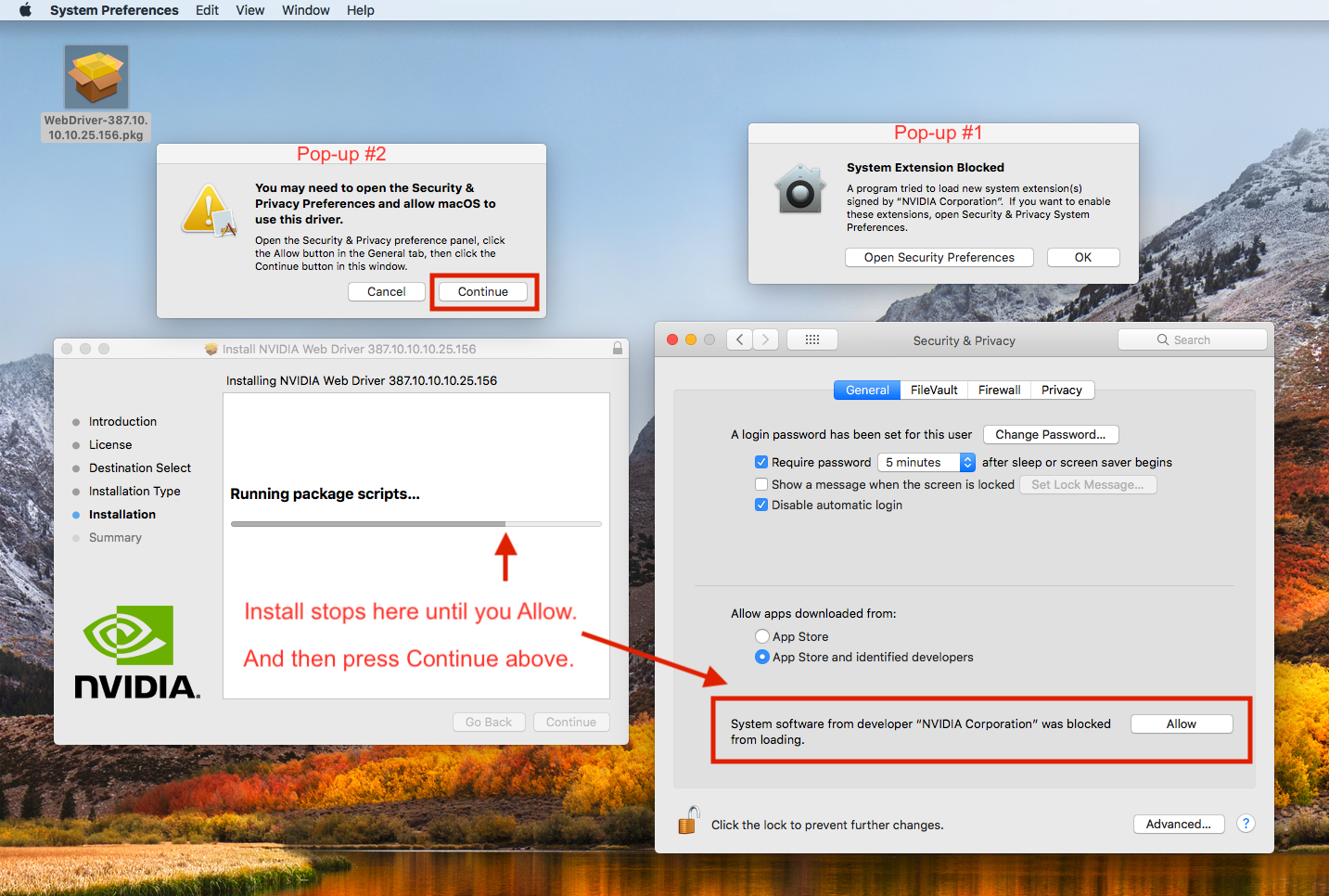Click OK in System Extension Blocked dialog
The width and height of the screenshot is (1329, 896).
1083,257
